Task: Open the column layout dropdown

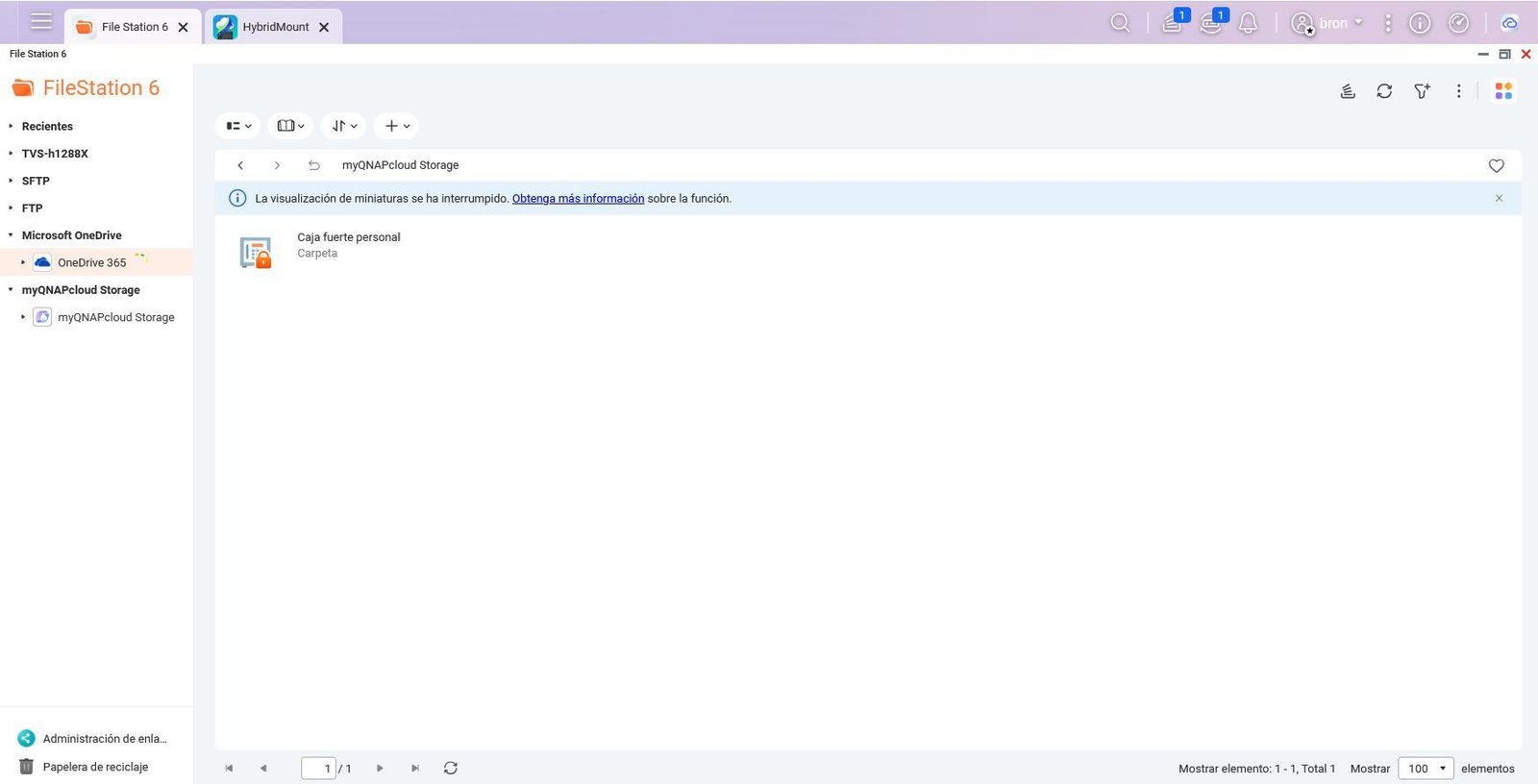Action: pos(290,126)
